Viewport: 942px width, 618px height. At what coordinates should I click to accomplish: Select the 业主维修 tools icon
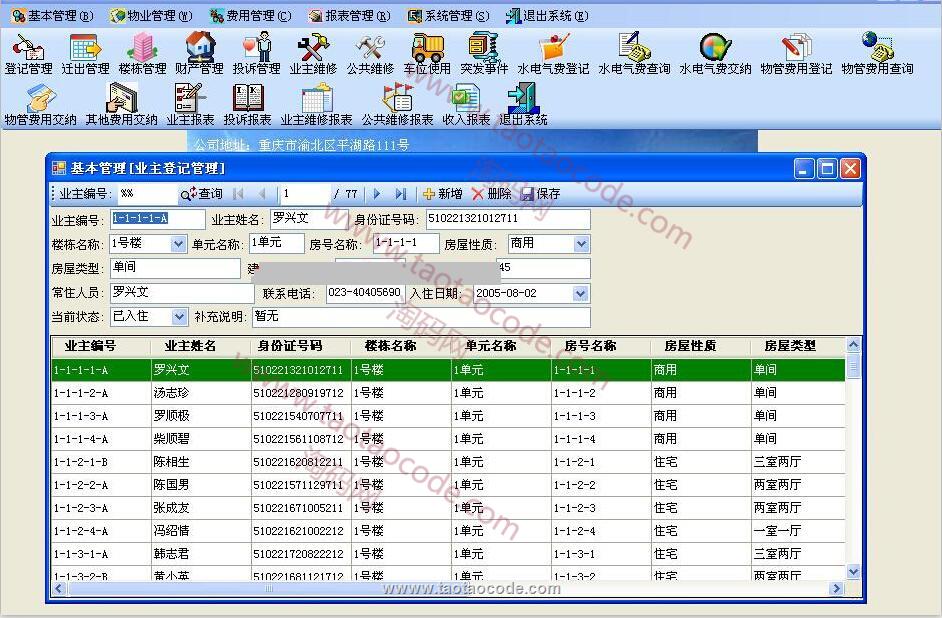tap(313, 53)
